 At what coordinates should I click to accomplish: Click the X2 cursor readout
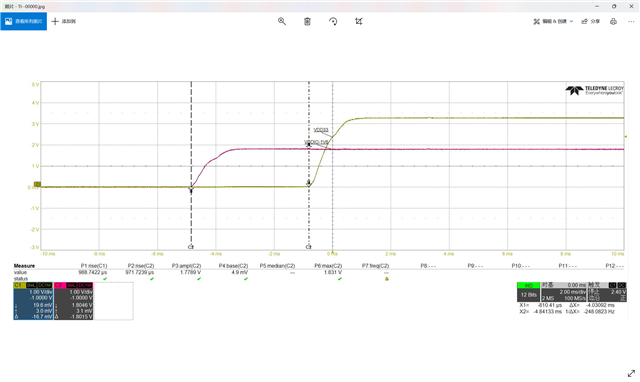tap(540, 311)
